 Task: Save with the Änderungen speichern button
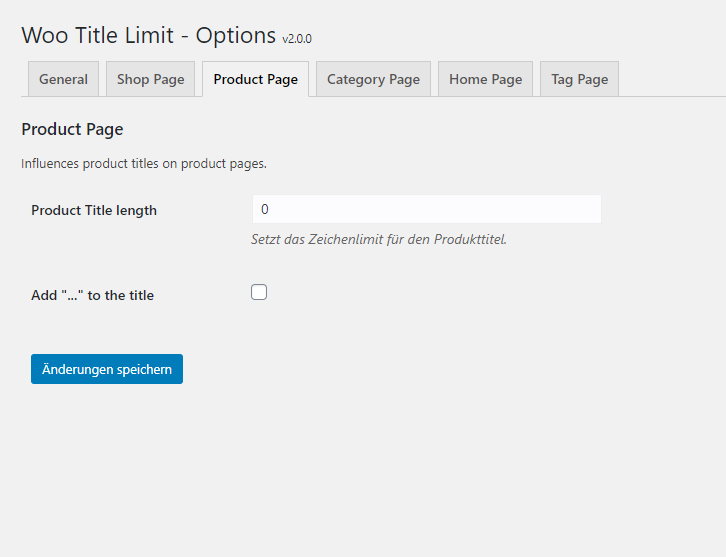point(107,369)
